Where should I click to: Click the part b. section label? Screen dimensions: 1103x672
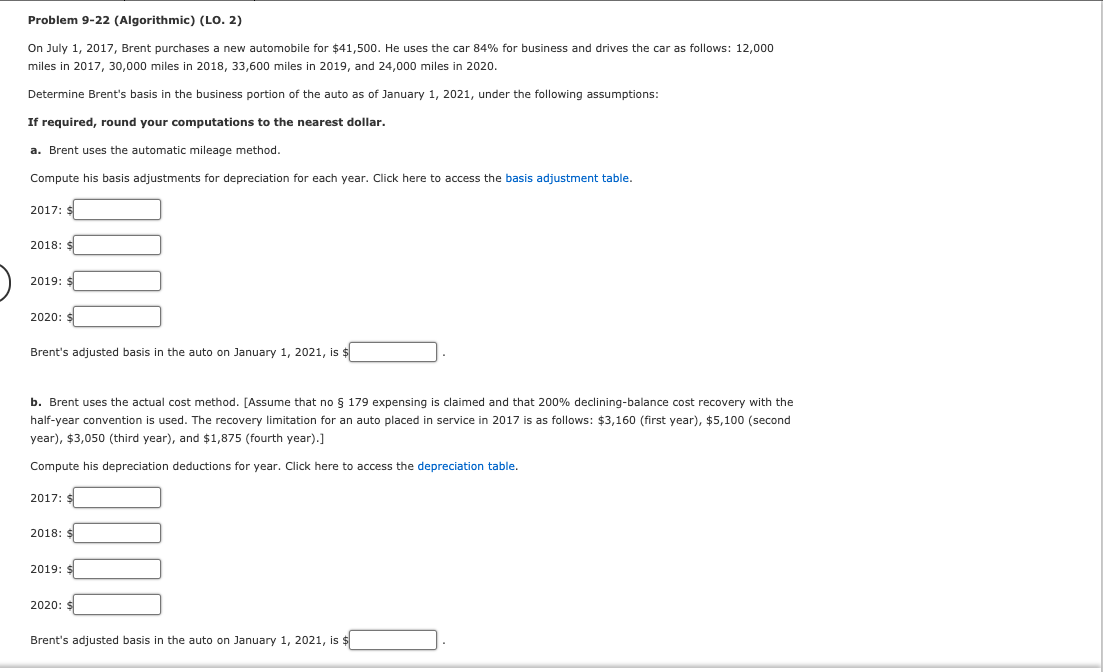point(36,401)
